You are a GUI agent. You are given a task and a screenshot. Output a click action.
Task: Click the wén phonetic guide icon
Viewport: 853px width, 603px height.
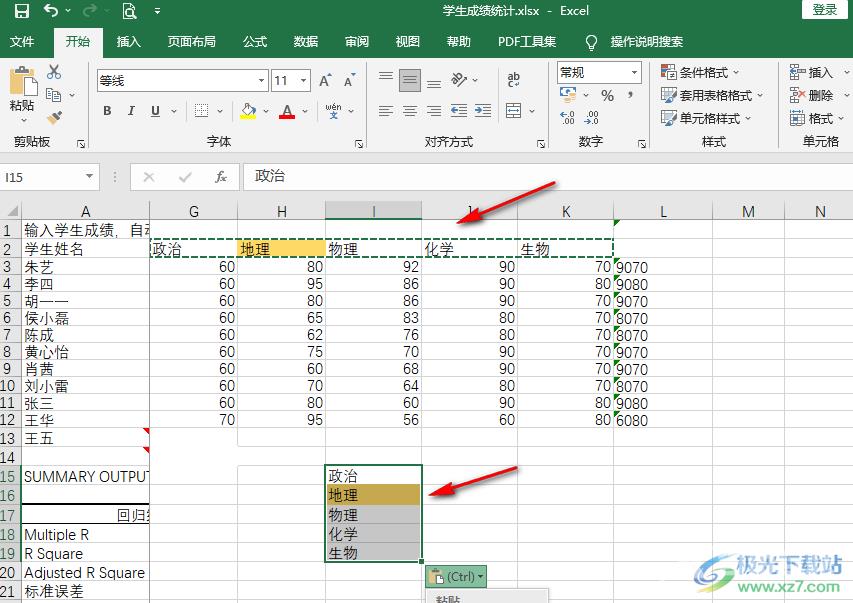point(333,110)
